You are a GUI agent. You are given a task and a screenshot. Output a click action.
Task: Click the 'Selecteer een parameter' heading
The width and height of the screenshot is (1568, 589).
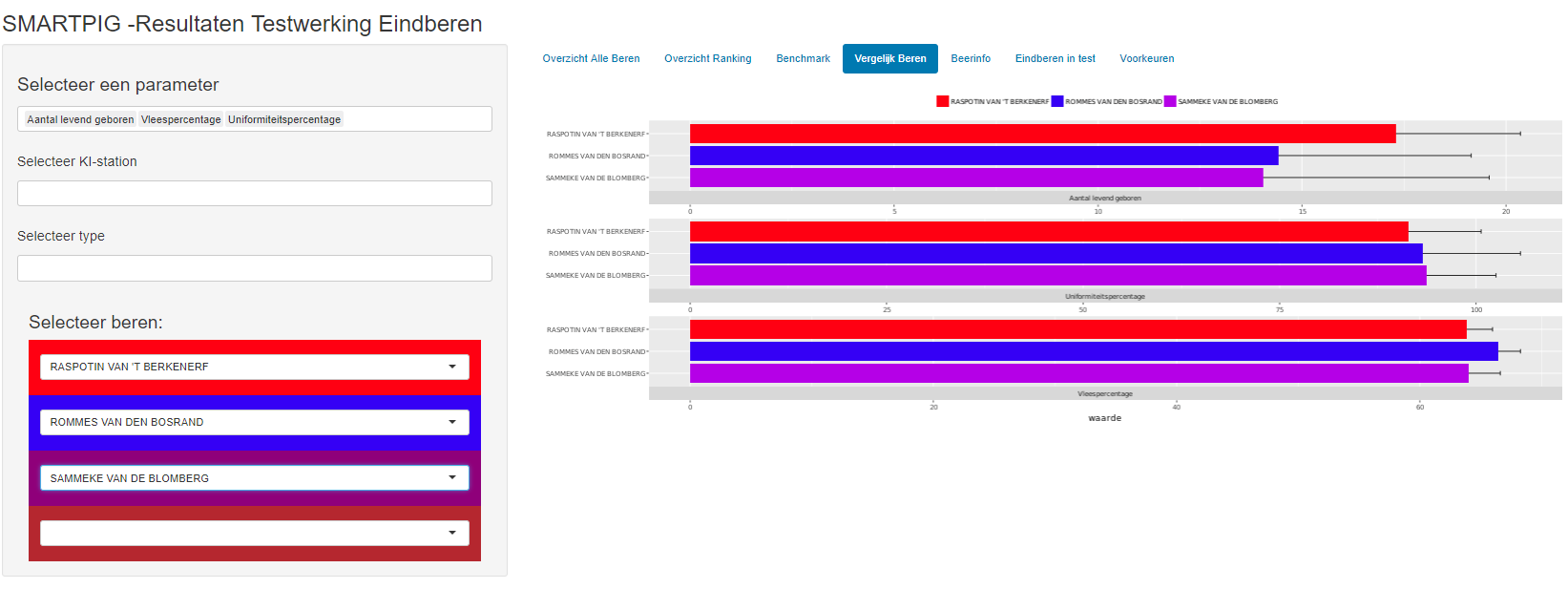tap(118, 85)
